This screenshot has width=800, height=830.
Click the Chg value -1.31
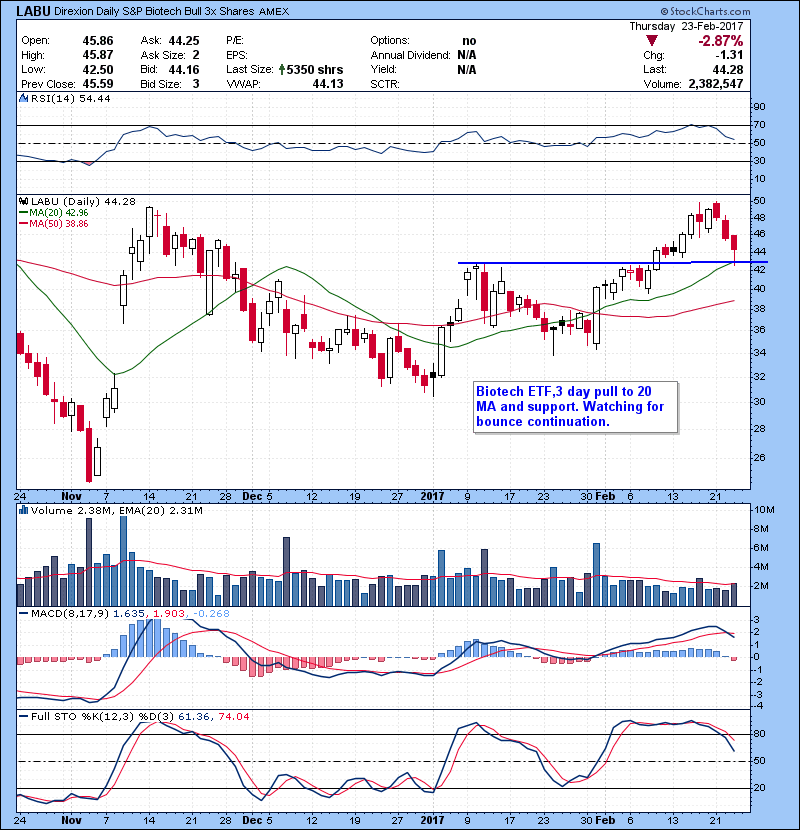729,55
